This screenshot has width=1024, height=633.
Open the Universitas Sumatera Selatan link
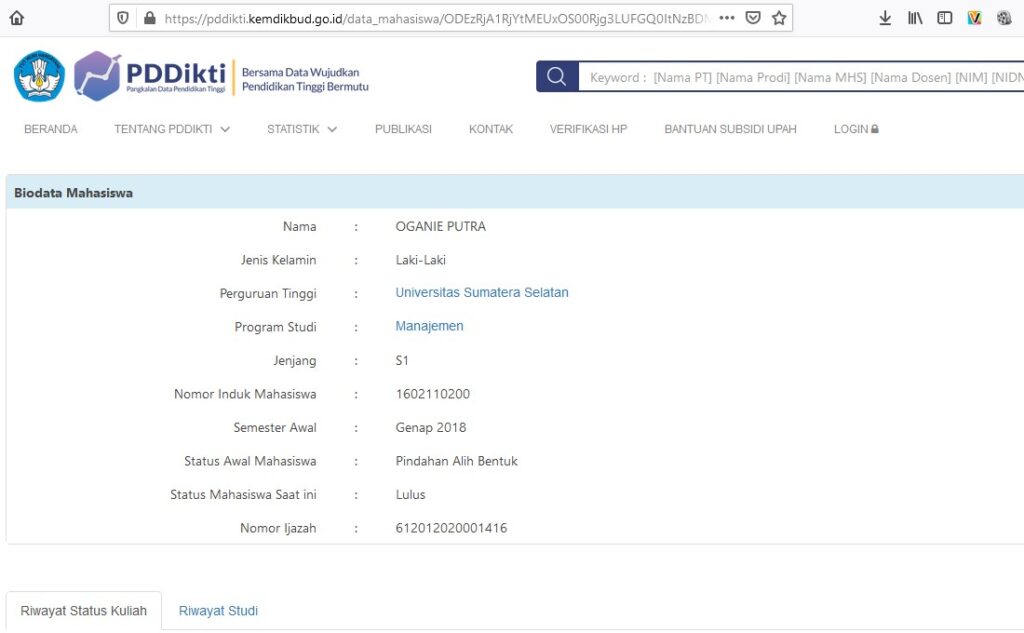tap(482, 292)
